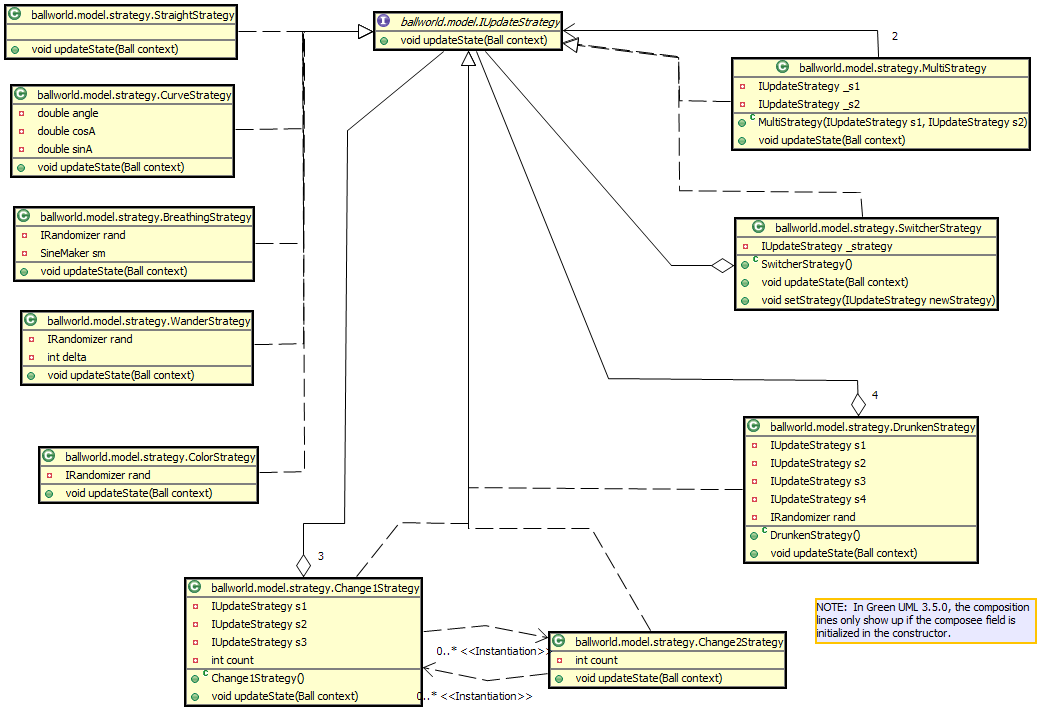Viewport: 1042px width, 711px height.
Task: Click the aggregation diamond left of SwitcherStrategy
Action: pos(721,266)
